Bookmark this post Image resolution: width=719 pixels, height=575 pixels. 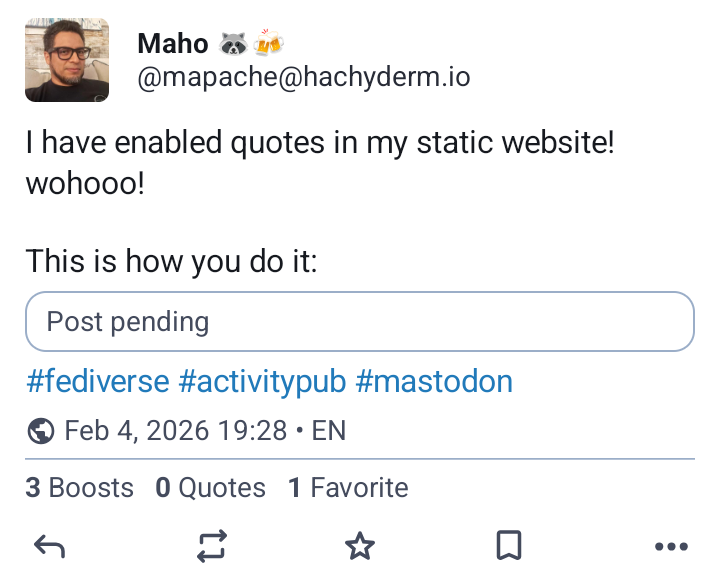508,546
